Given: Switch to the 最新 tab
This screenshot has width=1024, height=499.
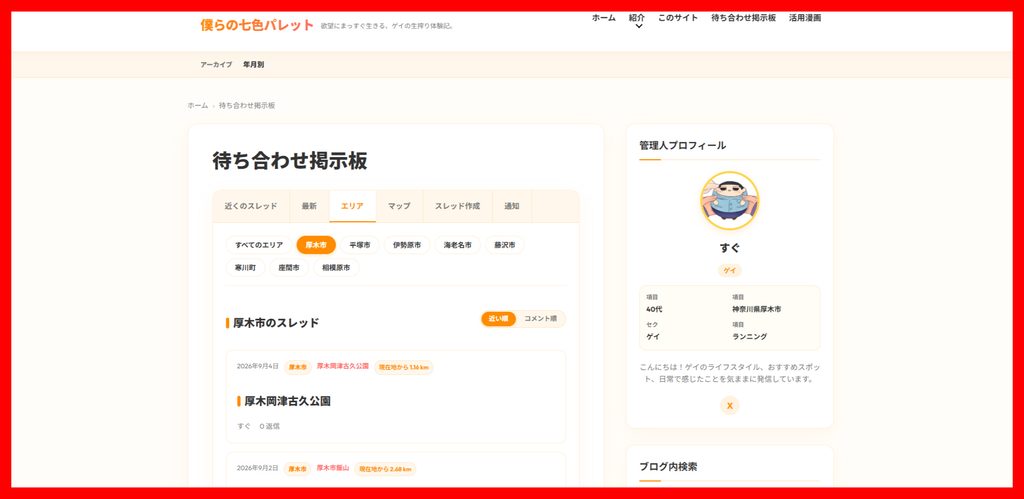Looking at the screenshot, I should (309, 206).
